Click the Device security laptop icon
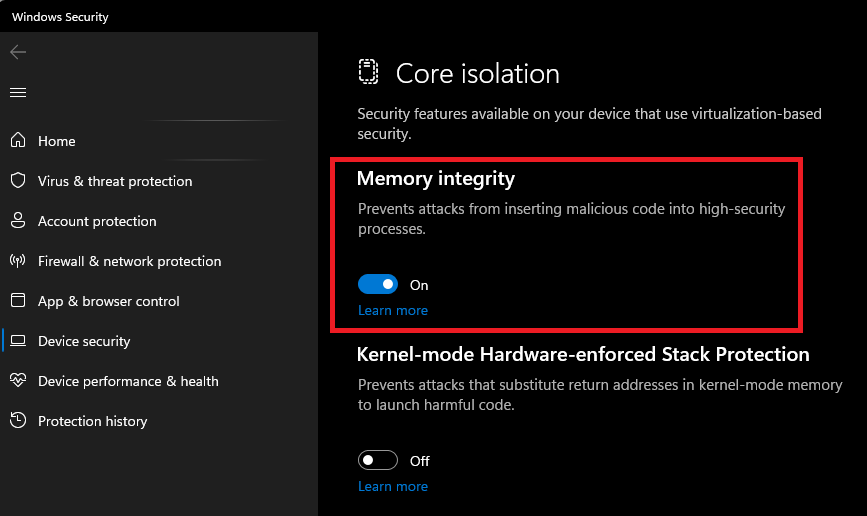The width and height of the screenshot is (867, 516). point(18,341)
